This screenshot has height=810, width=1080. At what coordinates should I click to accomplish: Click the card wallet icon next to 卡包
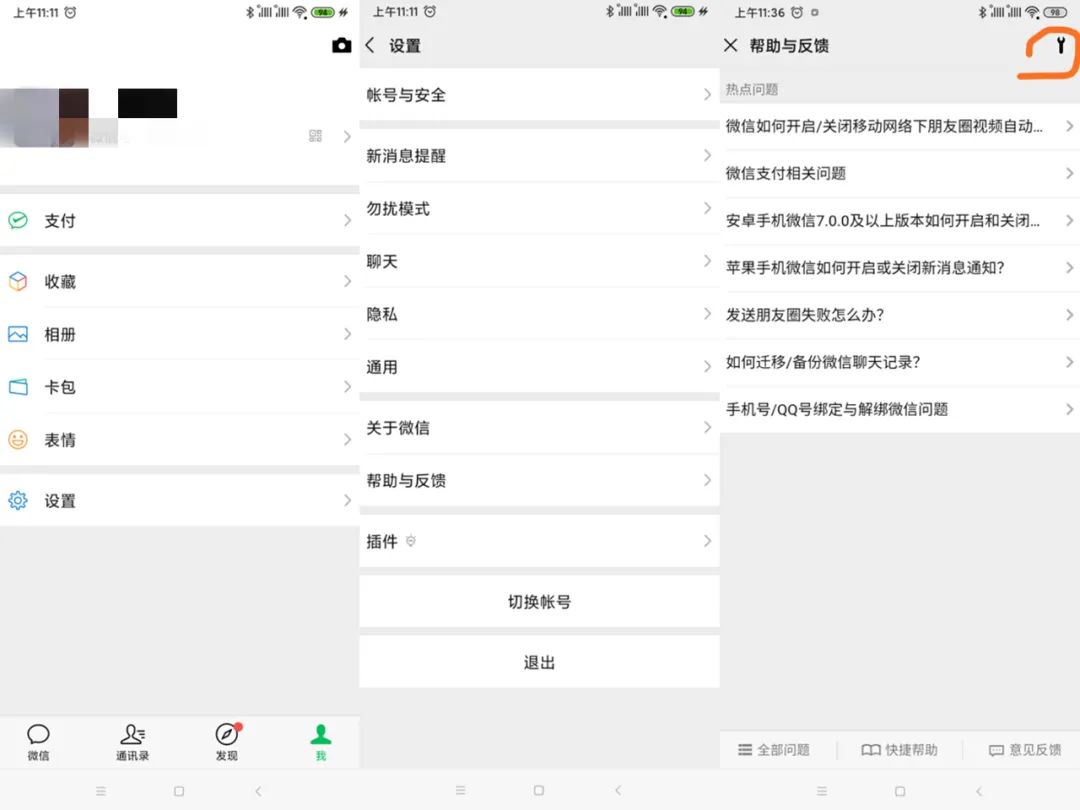point(18,386)
